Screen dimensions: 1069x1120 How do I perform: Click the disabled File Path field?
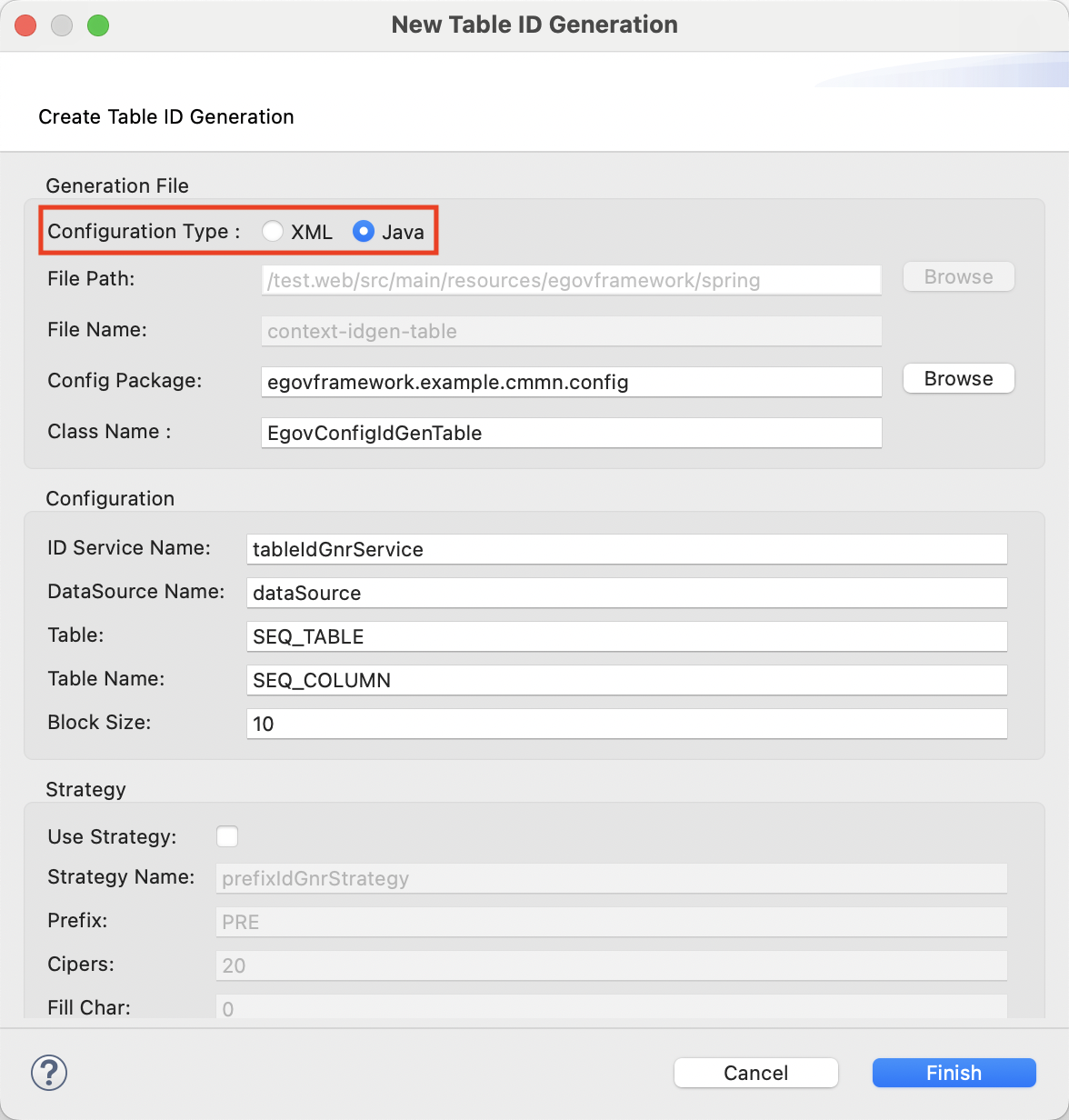(x=571, y=280)
